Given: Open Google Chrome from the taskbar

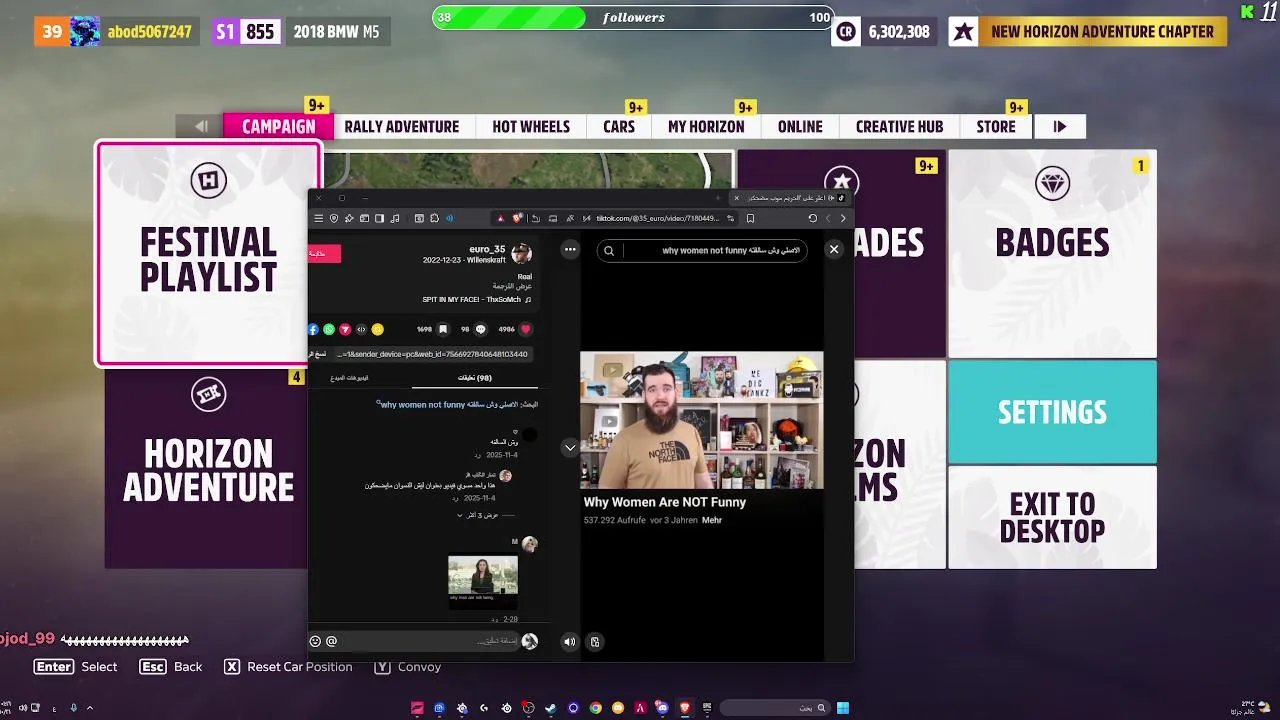Looking at the screenshot, I should click(596, 708).
